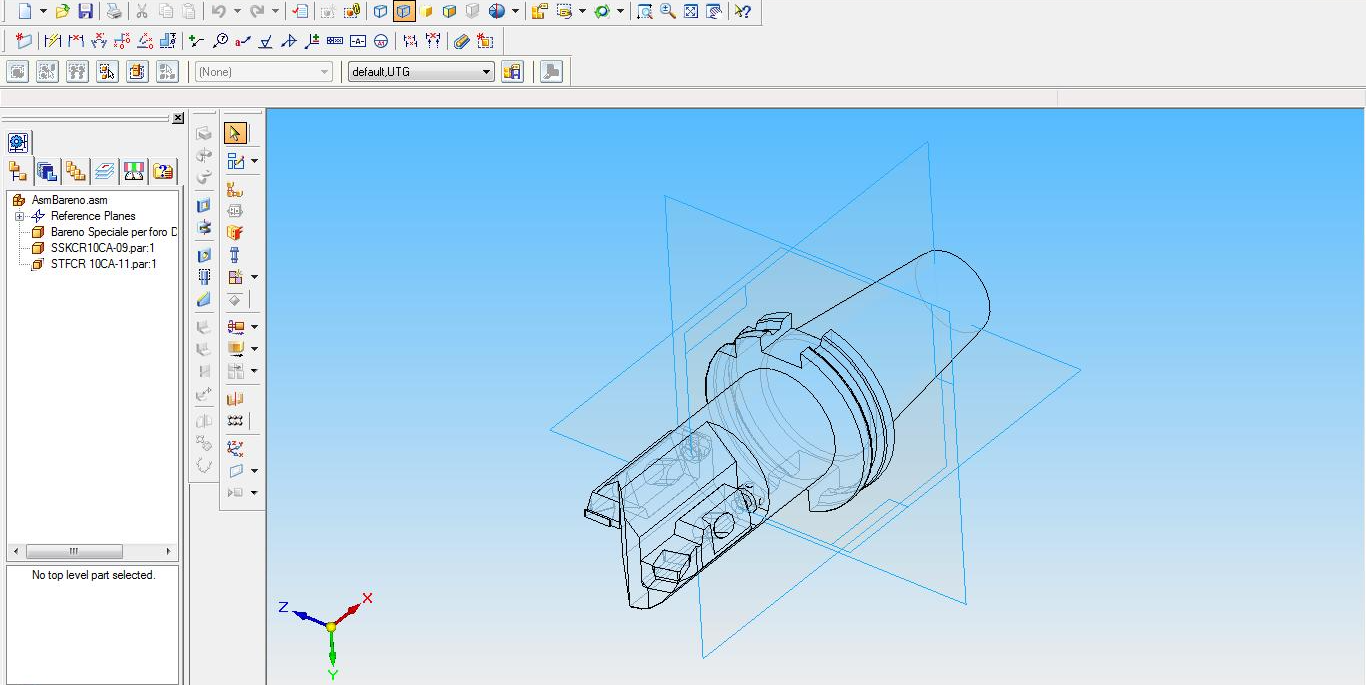Image resolution: width=1366 pixels, height=685 pixels.
Task: Click the Undo icon
Action: 218,11
